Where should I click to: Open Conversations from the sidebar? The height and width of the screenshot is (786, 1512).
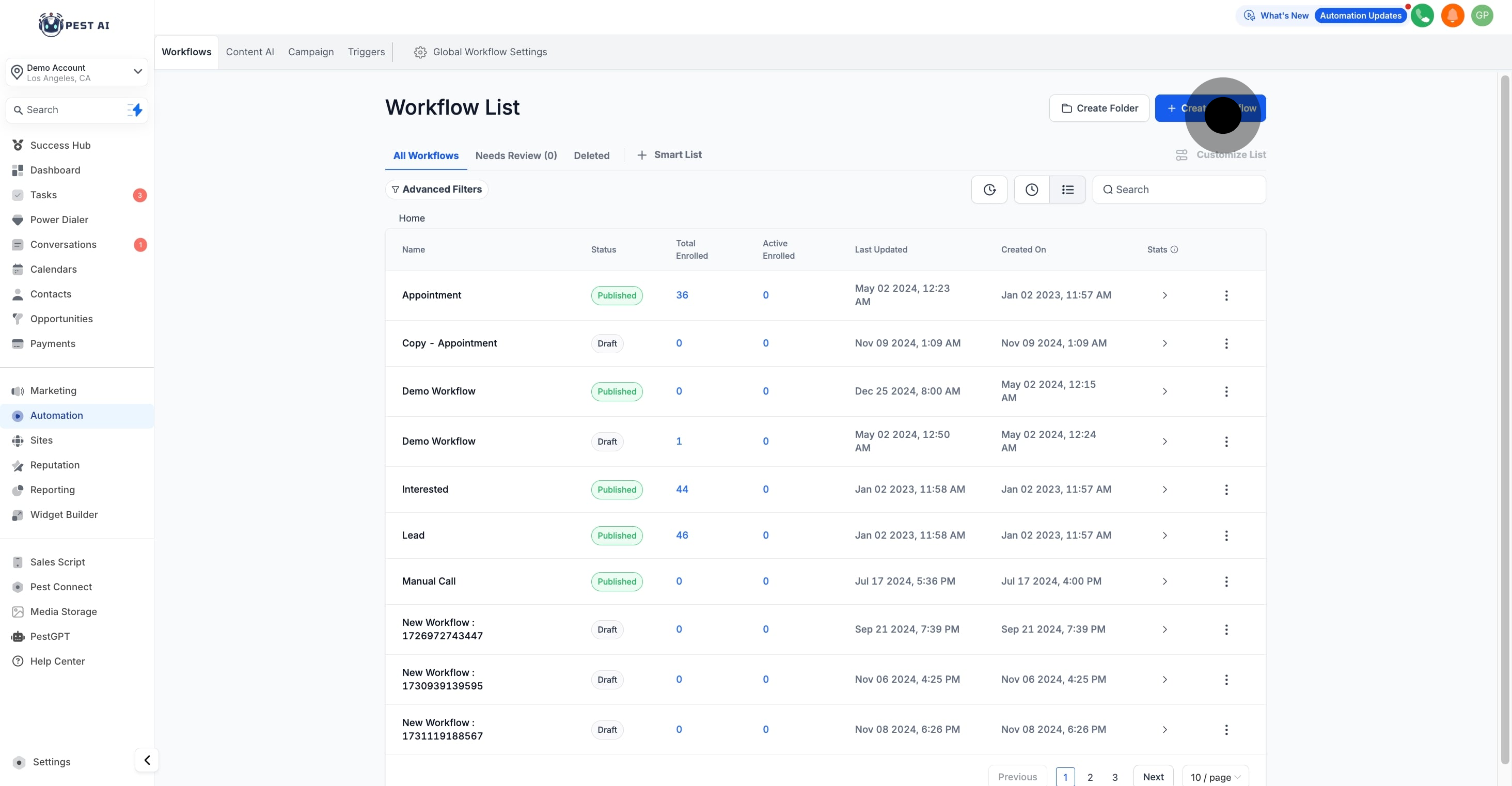tap(63, 244)
